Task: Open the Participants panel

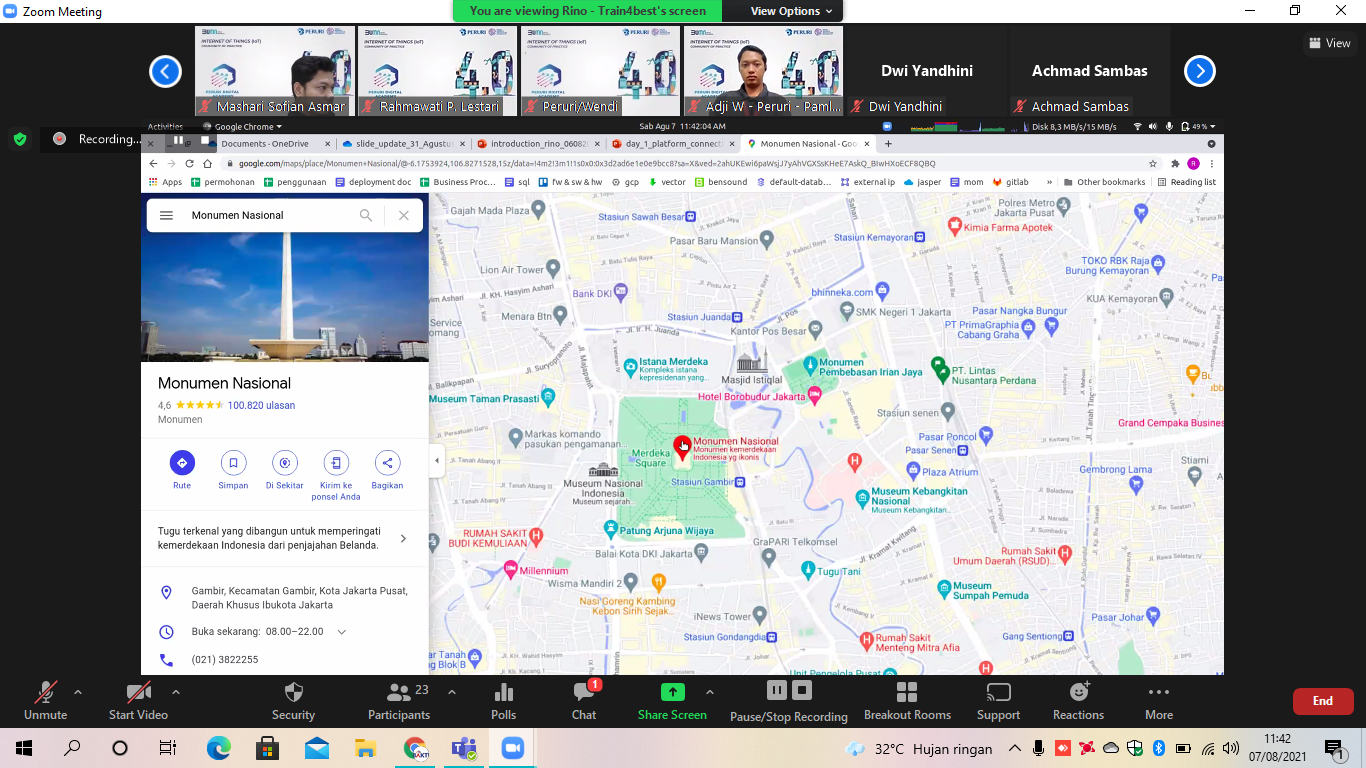Action: (x=399, y=692)
